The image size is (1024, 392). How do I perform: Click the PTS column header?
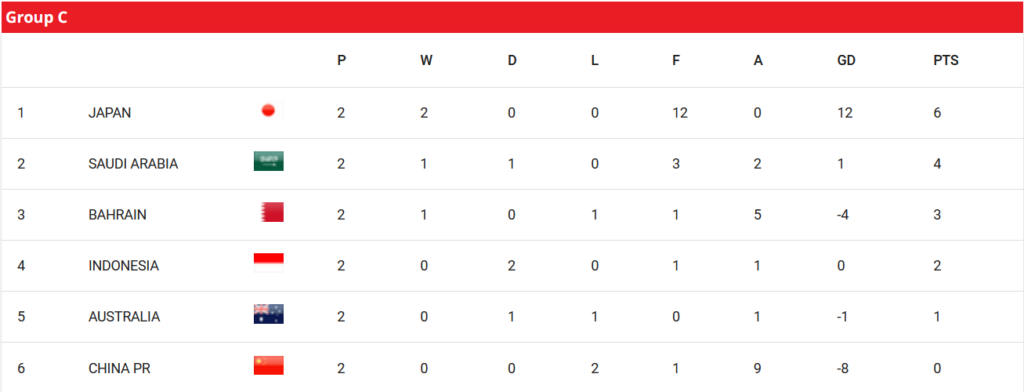[x=946, y=61]
